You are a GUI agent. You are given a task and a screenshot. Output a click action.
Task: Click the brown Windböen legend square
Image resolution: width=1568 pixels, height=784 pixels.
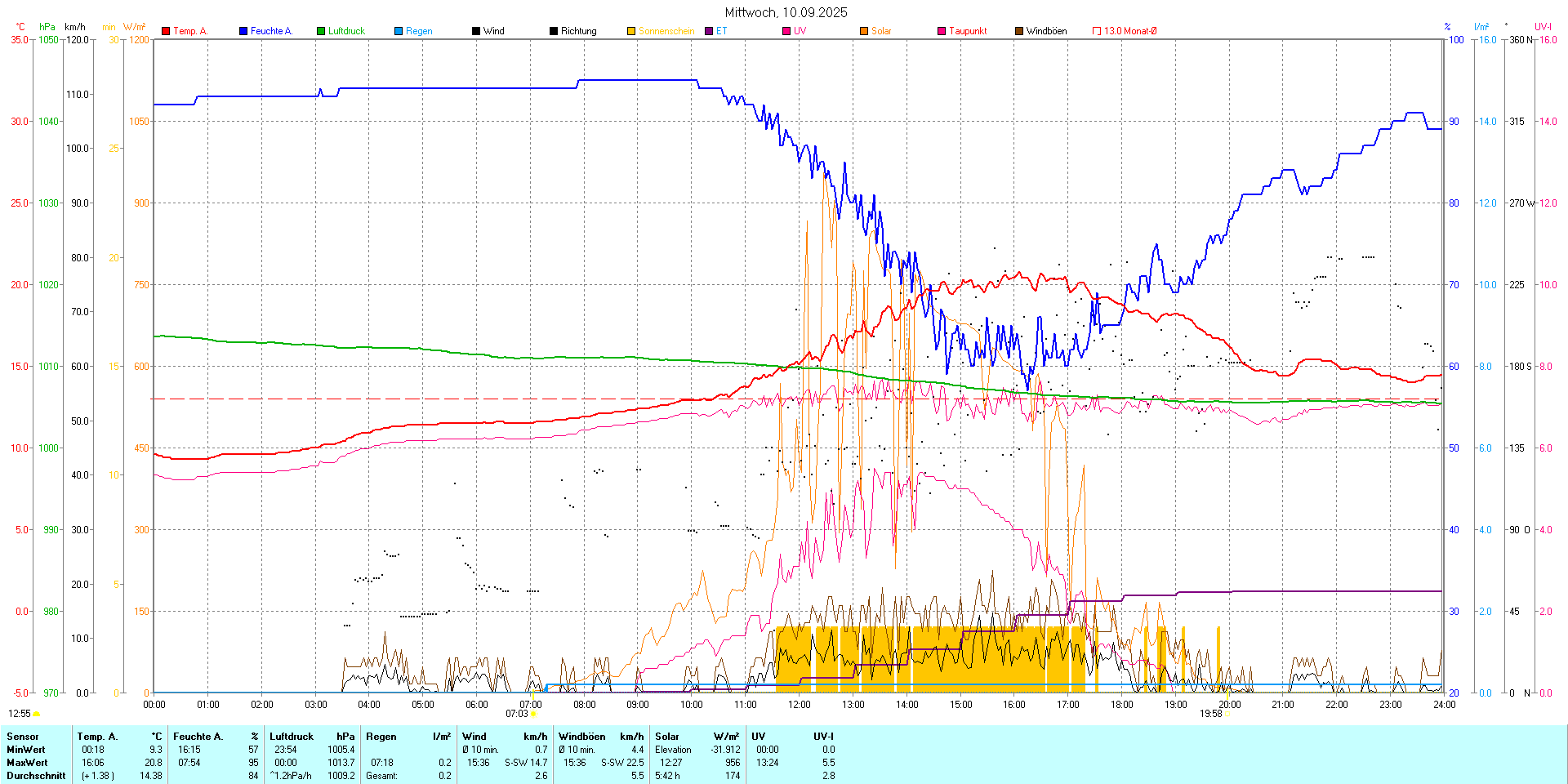[1019, 31]
